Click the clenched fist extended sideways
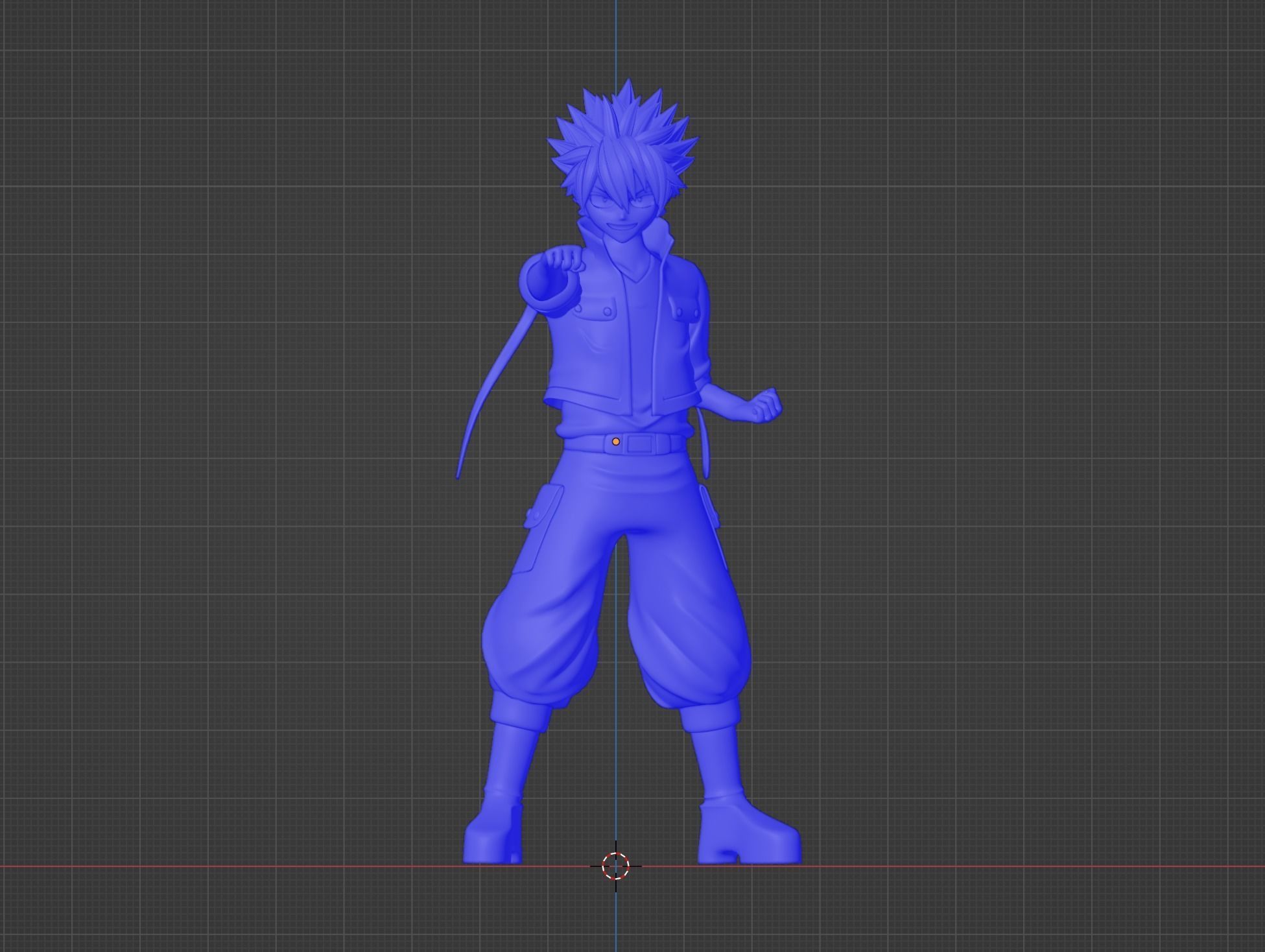1265x952 pixels. click(766, 405)
